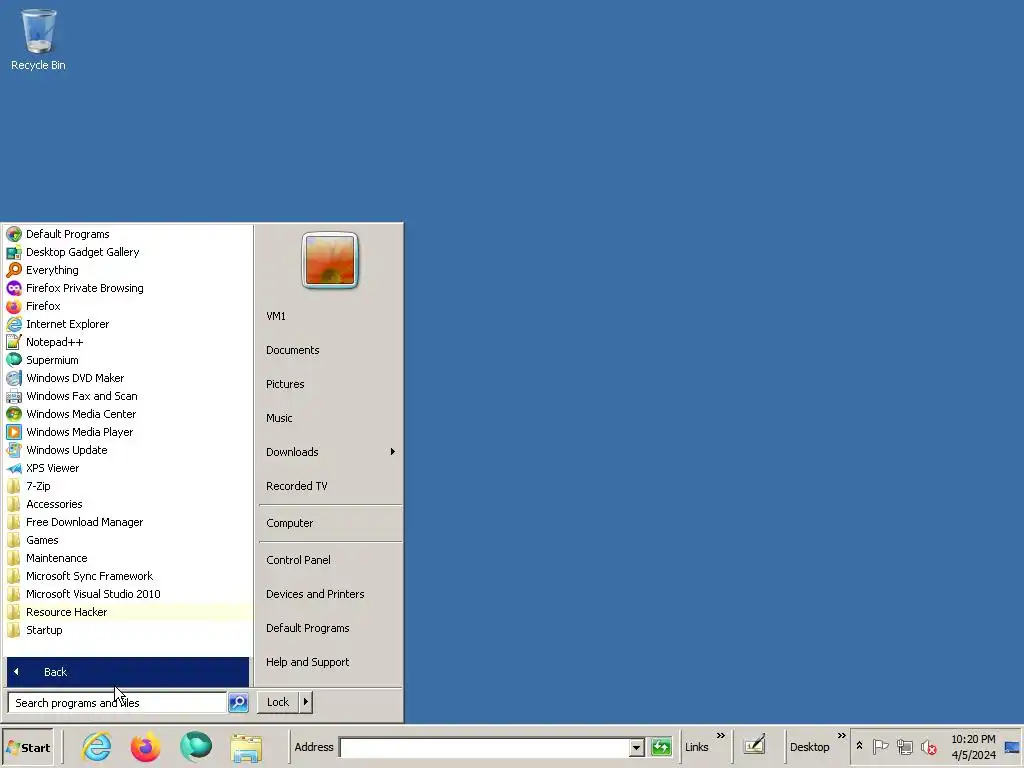Open the Pictures library
Screen dimensions: 1024x768
[x=330, y=384]
